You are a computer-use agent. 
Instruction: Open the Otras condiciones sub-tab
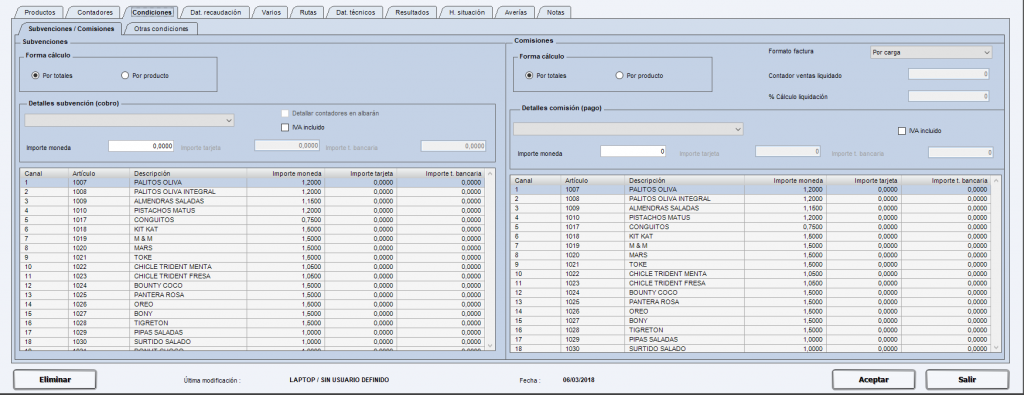pos(161,29)
